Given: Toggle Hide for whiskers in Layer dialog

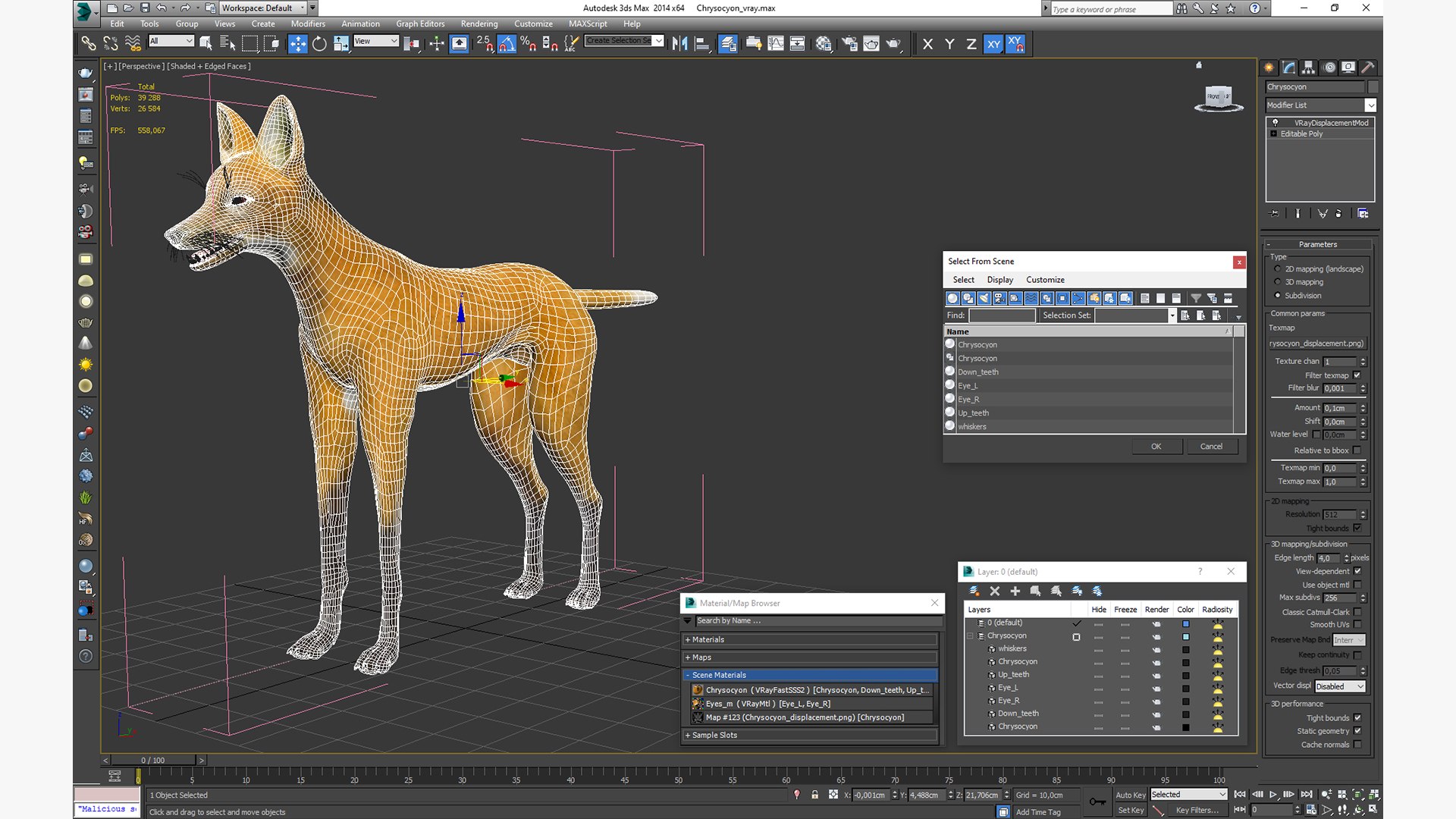Looking at the screenshot, I should point(1098,649).
